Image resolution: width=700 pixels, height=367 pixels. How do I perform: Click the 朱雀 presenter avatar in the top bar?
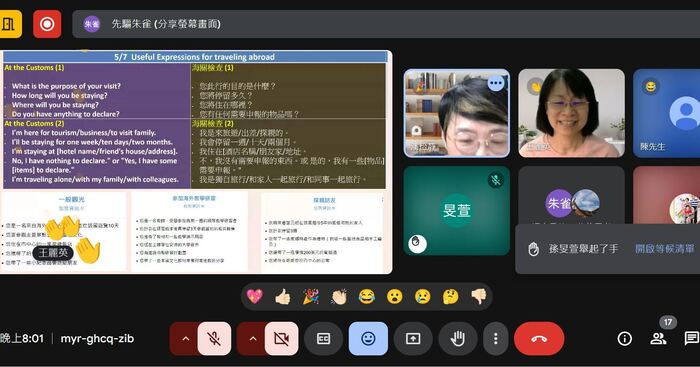tap(92, 24)
